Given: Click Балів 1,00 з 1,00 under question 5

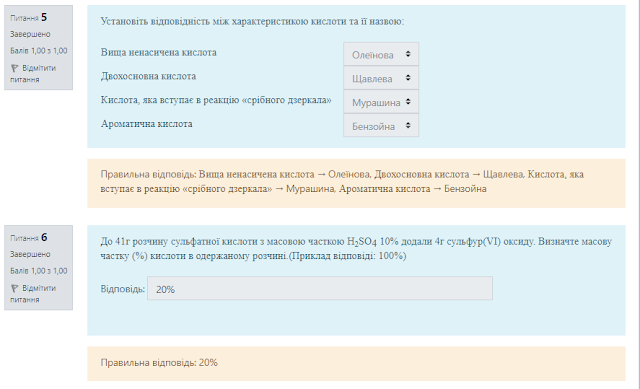Looking at the screenshot, I should [x=39, y=51].
